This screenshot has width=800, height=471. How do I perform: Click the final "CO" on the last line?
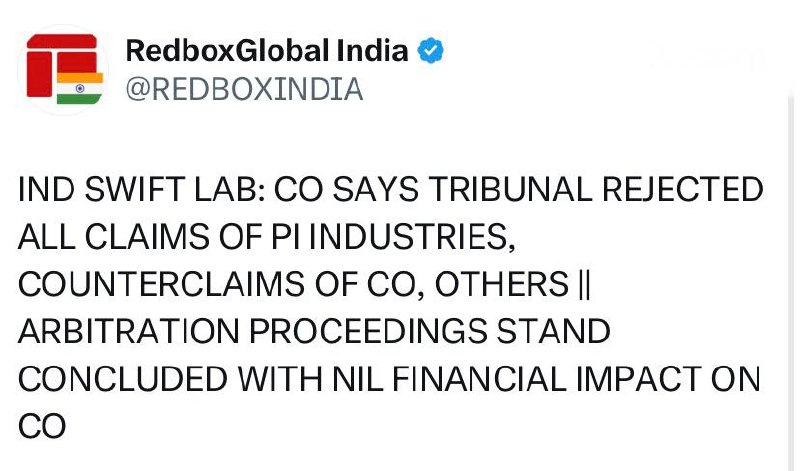[42, 427]
